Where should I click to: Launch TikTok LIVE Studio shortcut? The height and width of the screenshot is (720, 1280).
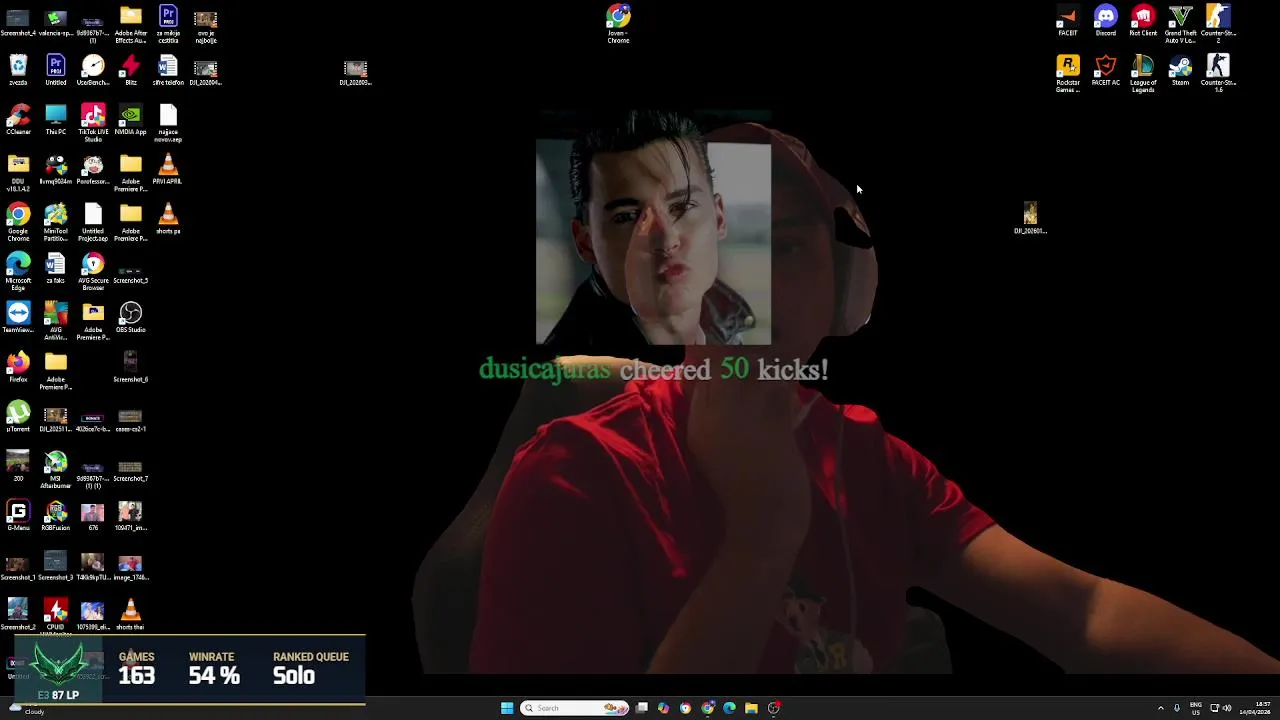coord(93,122)
